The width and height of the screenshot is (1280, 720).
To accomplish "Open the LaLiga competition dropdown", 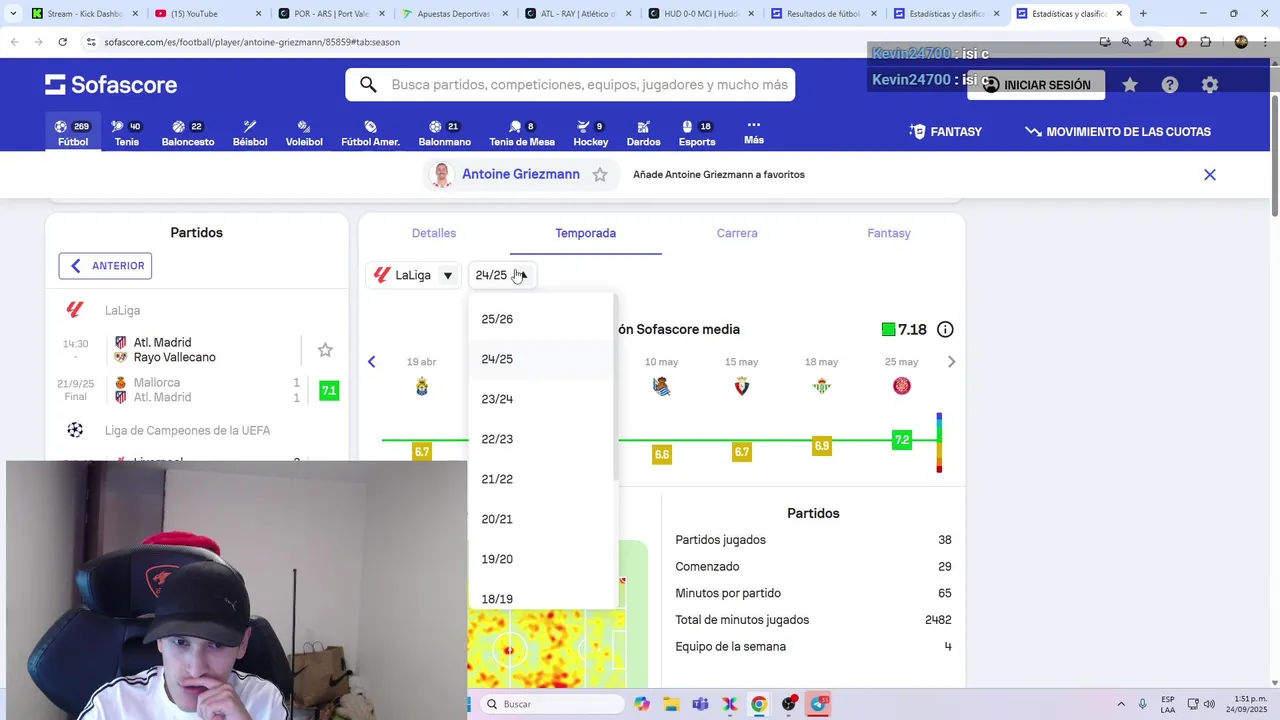I will tap(413, 275).
